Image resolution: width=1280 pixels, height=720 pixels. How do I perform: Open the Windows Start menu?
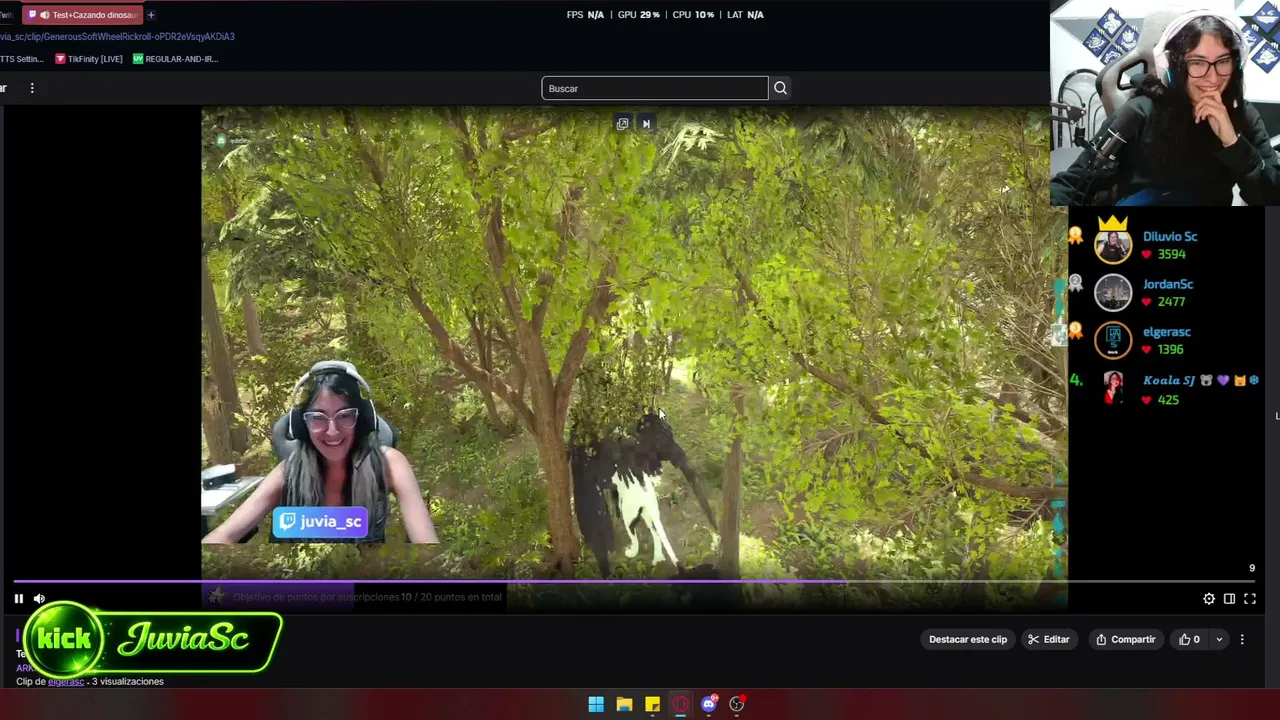pos(596,704)
